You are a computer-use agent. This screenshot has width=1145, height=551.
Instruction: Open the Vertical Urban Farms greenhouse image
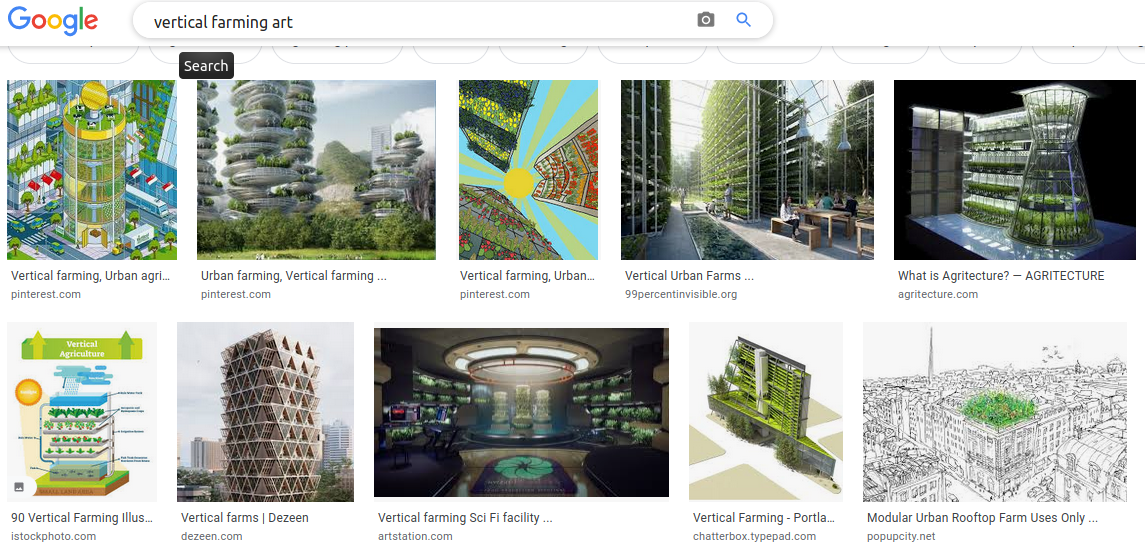[x=747, y=170]
